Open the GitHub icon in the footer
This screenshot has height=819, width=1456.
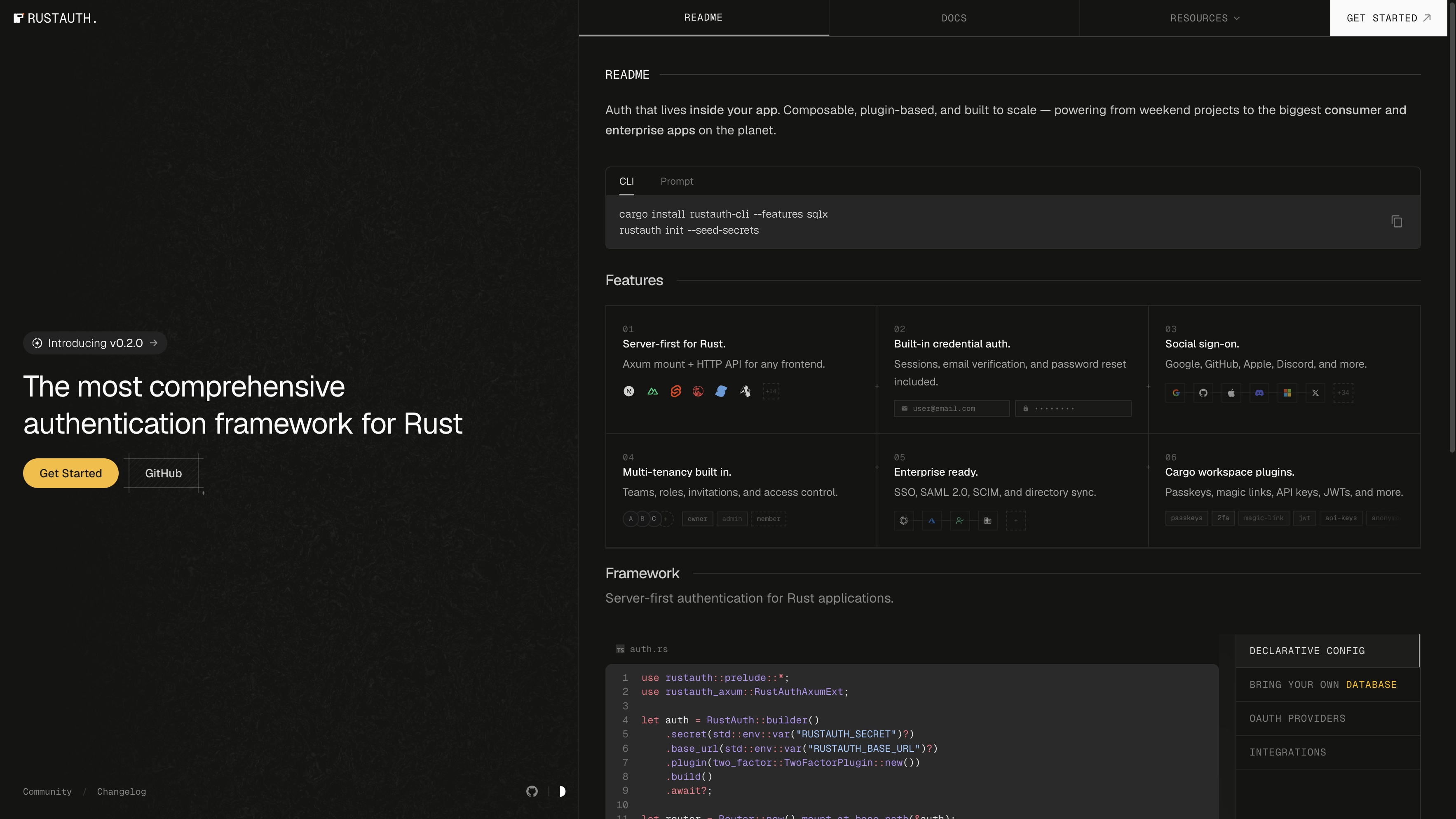pyautogui.click(x=532, y=791)
